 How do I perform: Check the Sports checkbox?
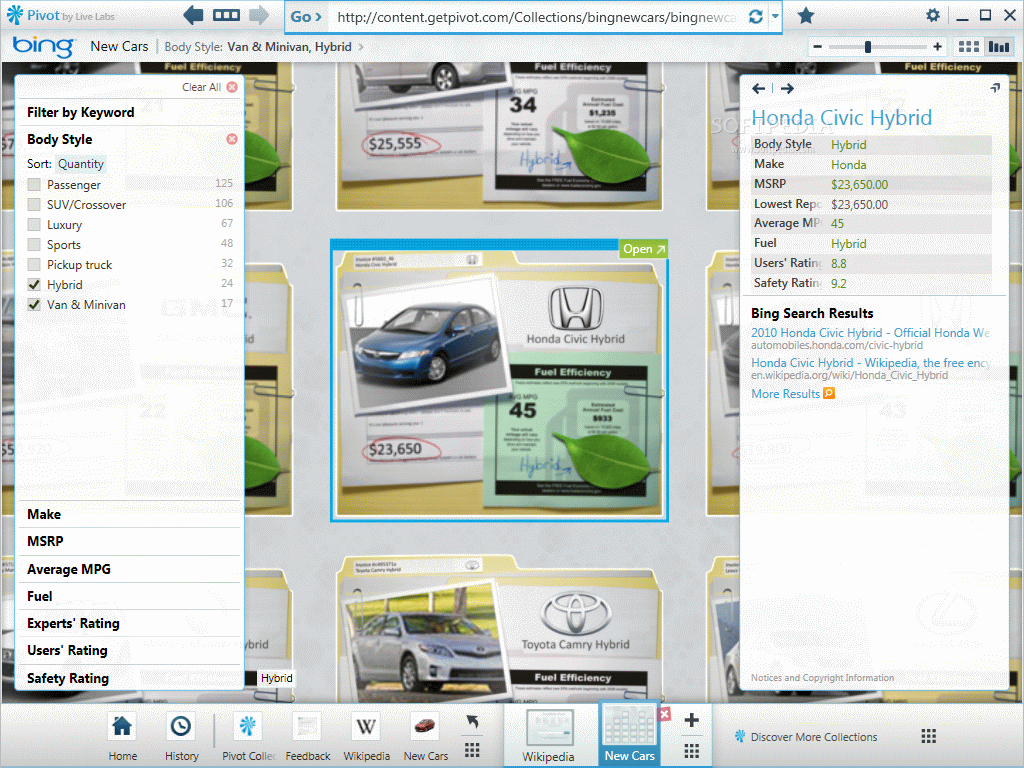tap(34, 245)
